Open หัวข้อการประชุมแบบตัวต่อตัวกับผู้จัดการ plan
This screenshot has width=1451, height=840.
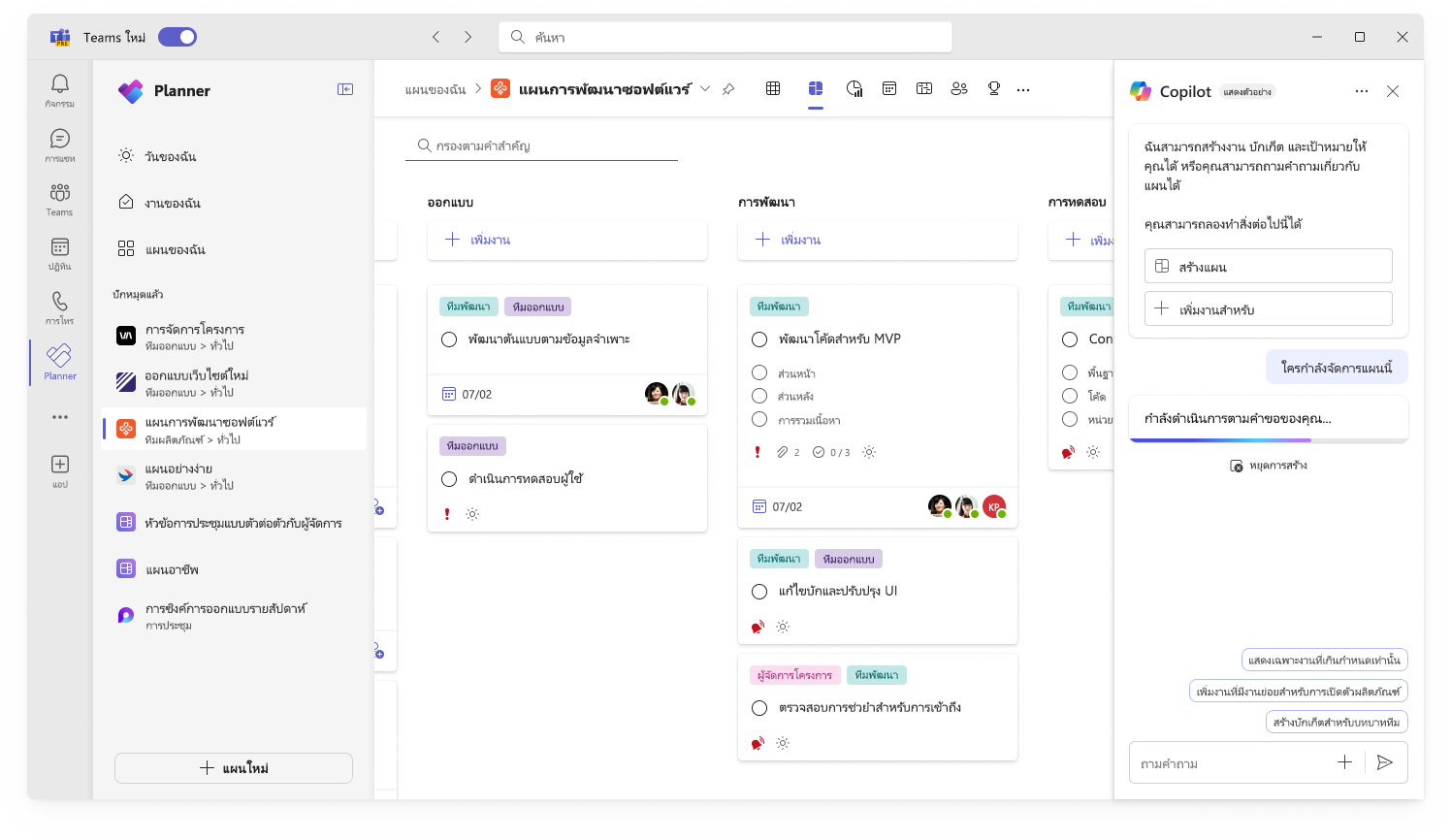coord(235,523)
